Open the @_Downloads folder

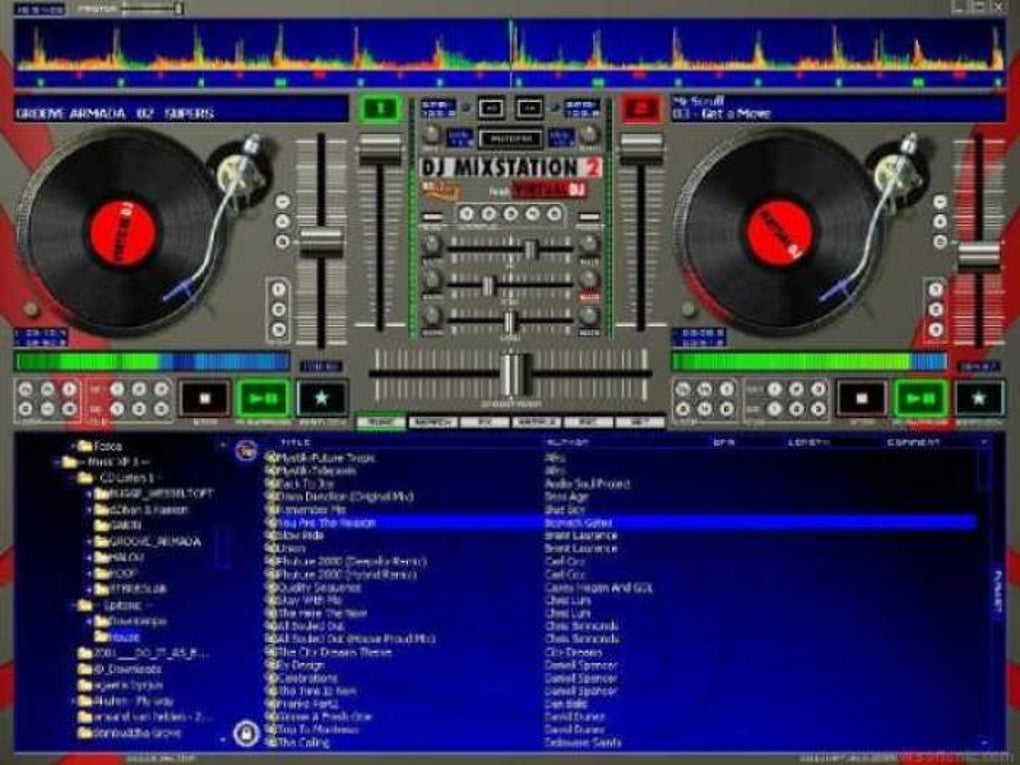[126, 669]
